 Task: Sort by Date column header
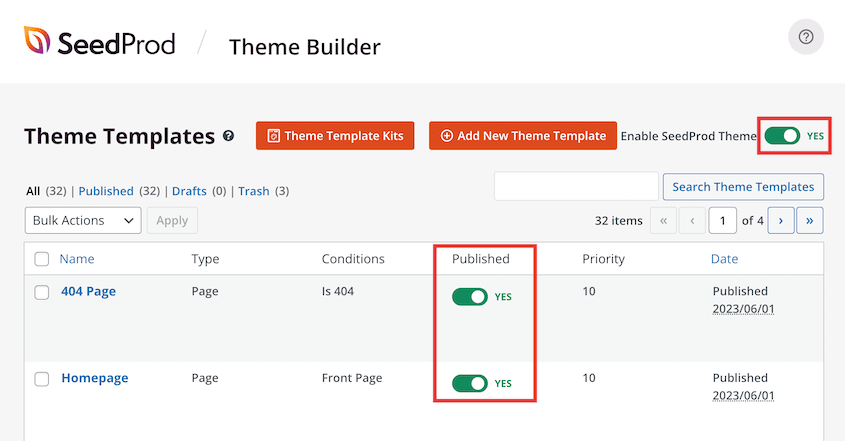pyautogui.click(x=724, y=259)
